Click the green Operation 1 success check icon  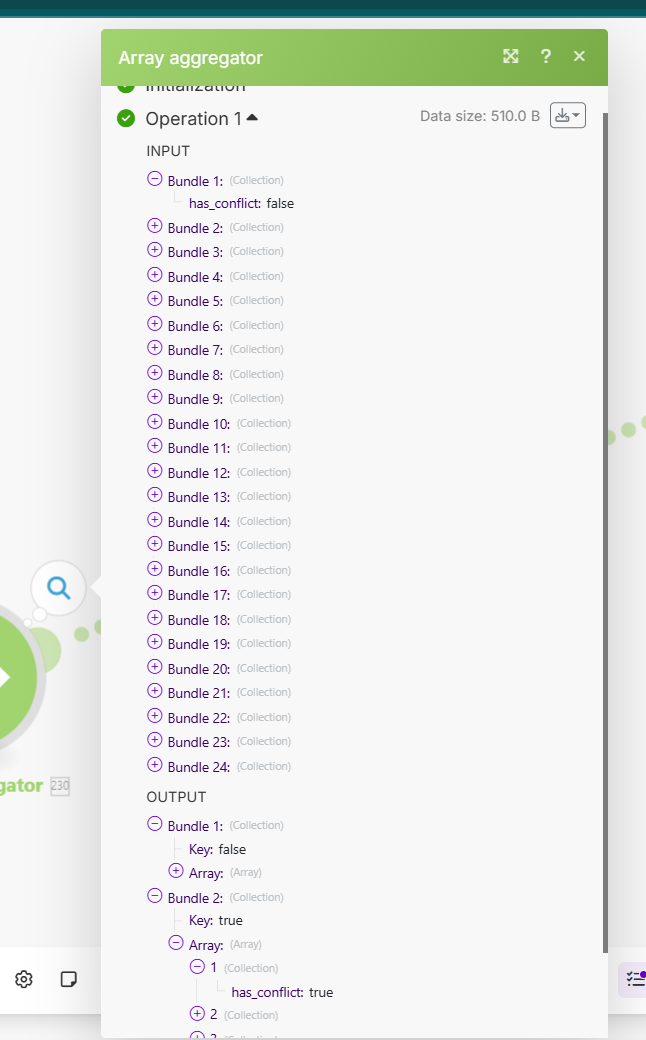[x=126, y=119]
